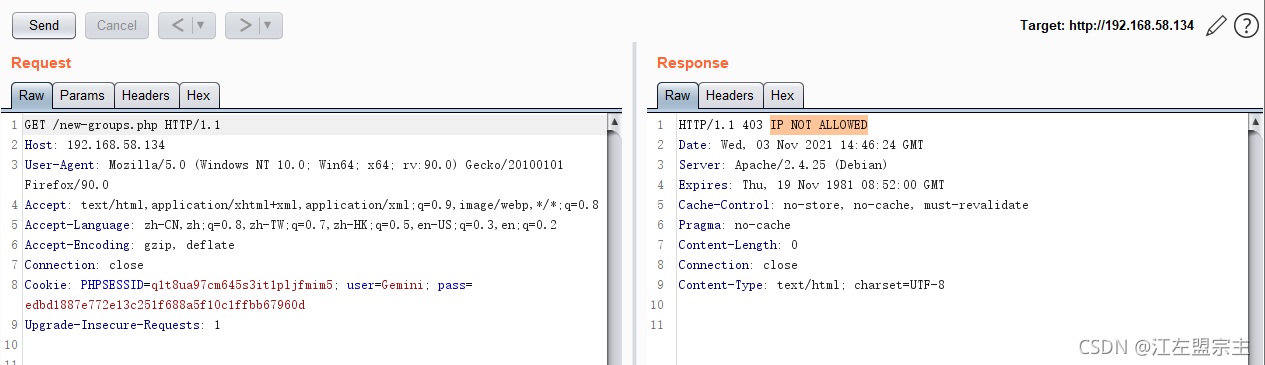Click the Accept header line
Screen dimensions: 1265x365
click(311, 205)
